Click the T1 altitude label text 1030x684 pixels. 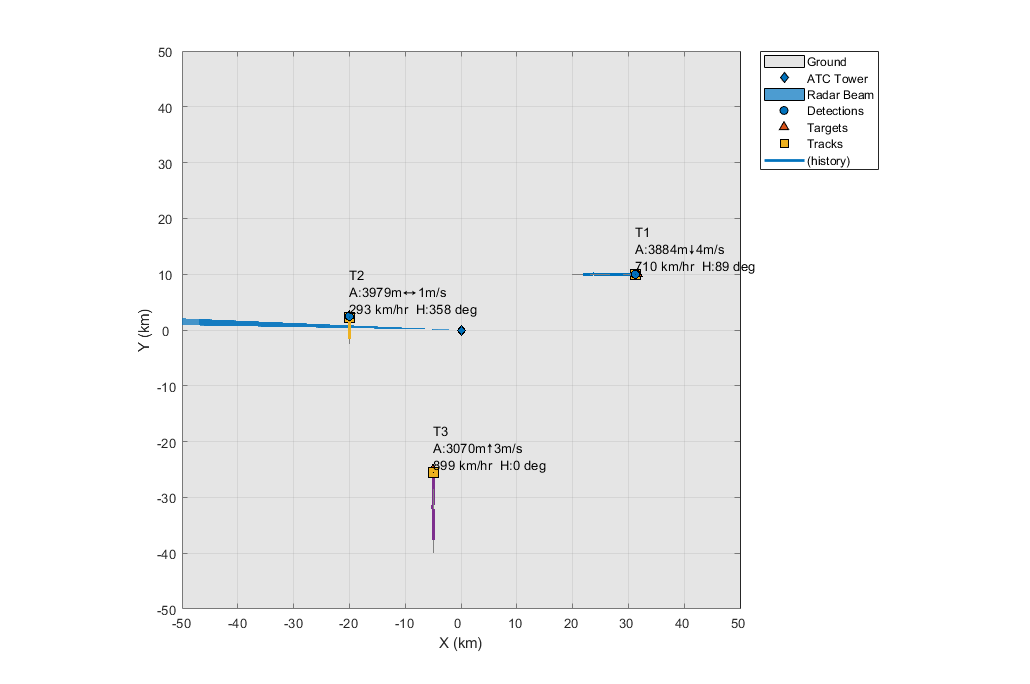click(679, 250)
